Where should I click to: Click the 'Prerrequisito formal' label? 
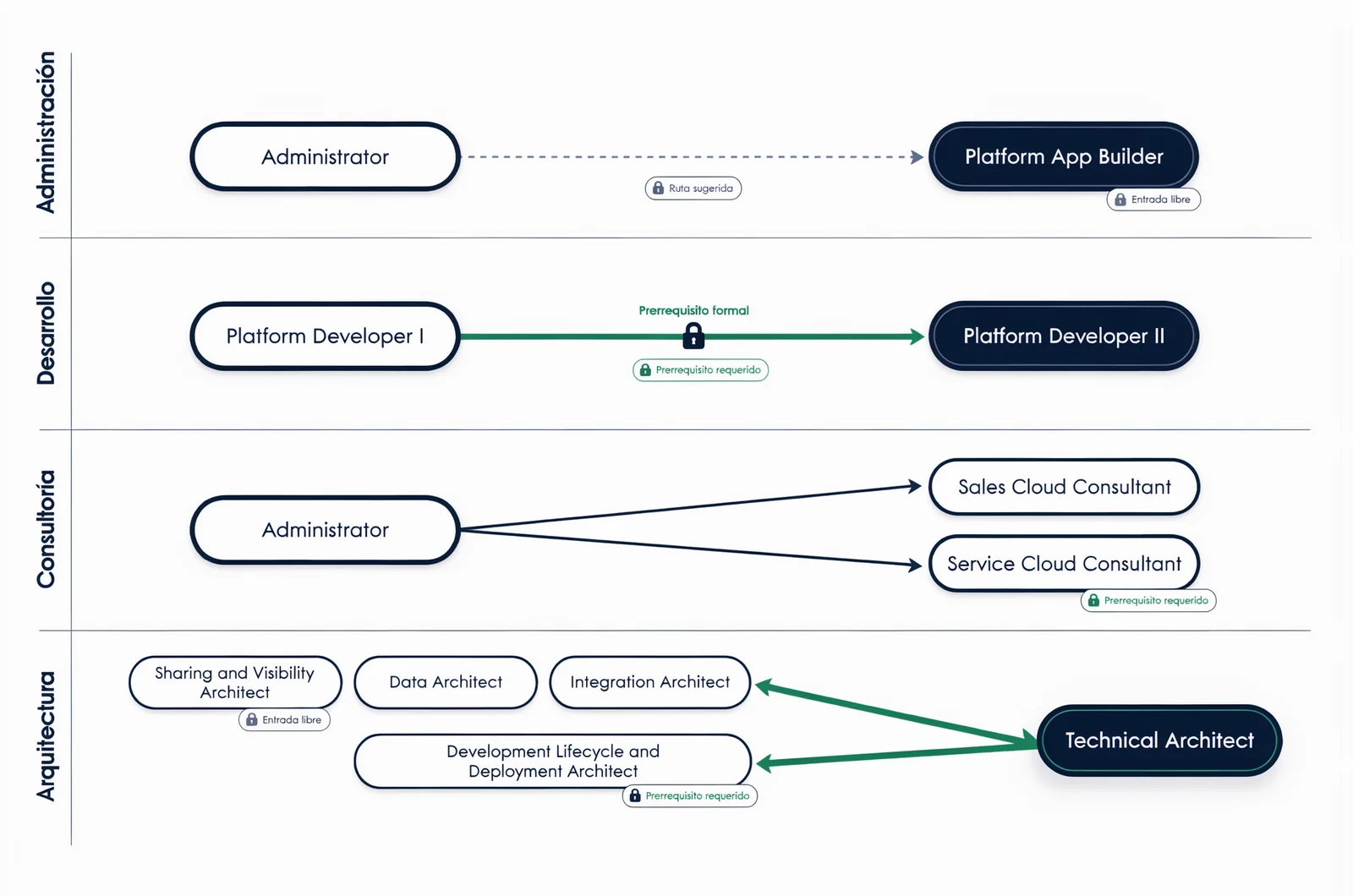[693, 310]
